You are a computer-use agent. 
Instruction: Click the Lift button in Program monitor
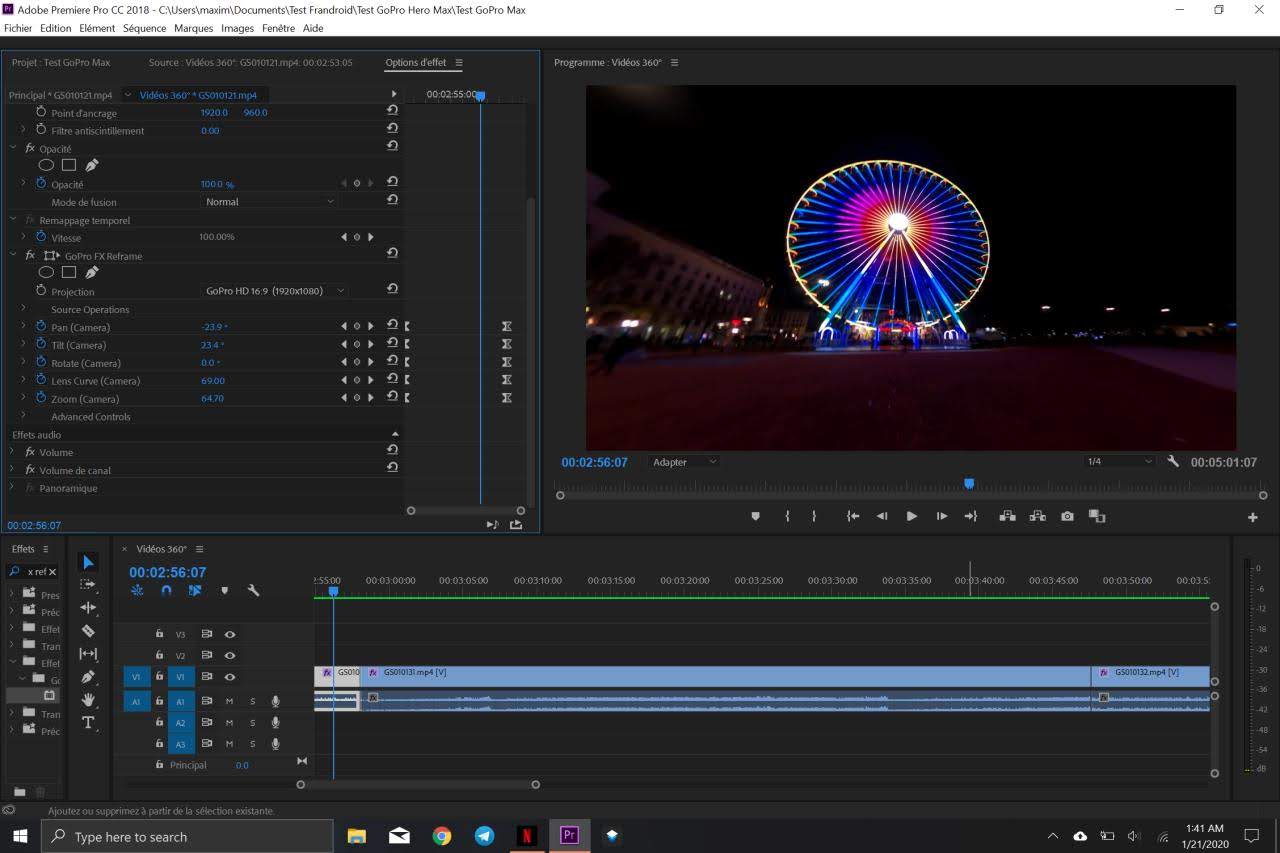[x=1007, y=516]
